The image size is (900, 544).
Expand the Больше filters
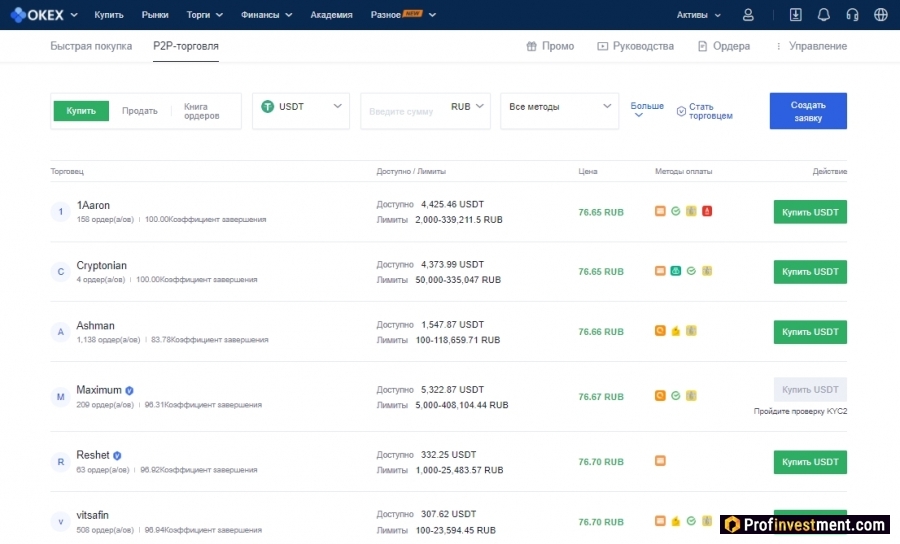click(x=647, y=109)
